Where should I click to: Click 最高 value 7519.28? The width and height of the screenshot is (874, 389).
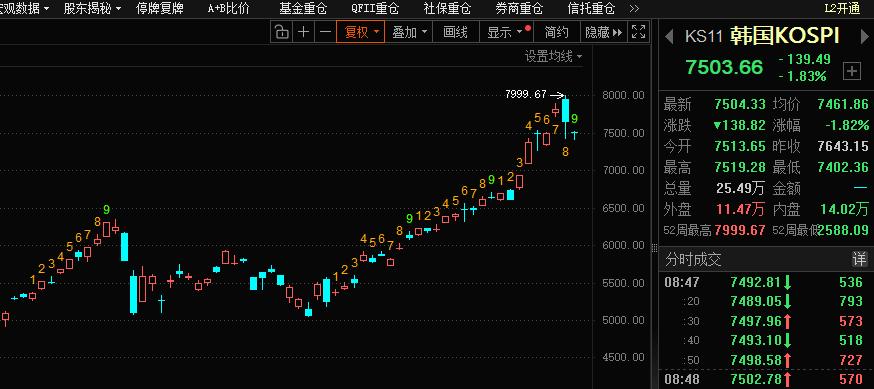740,167
